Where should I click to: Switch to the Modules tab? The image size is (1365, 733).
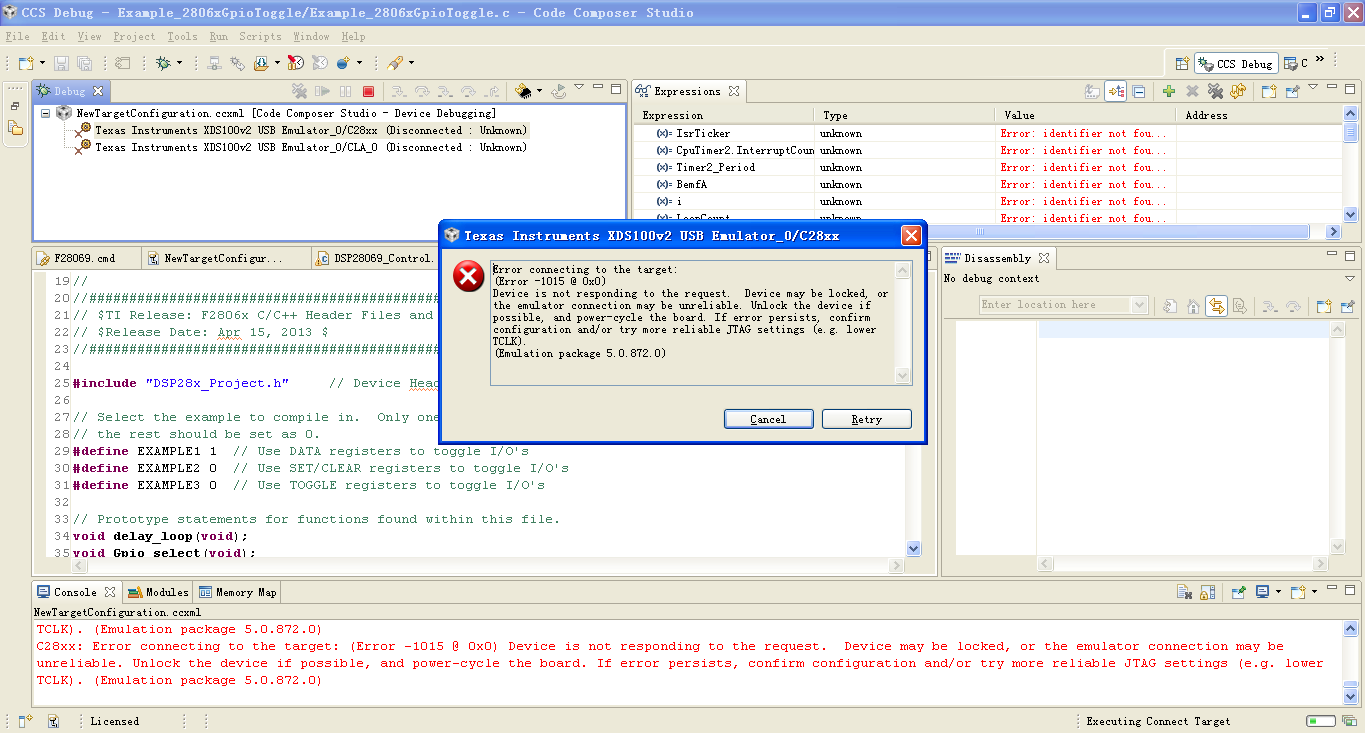[x=158, y=592]
